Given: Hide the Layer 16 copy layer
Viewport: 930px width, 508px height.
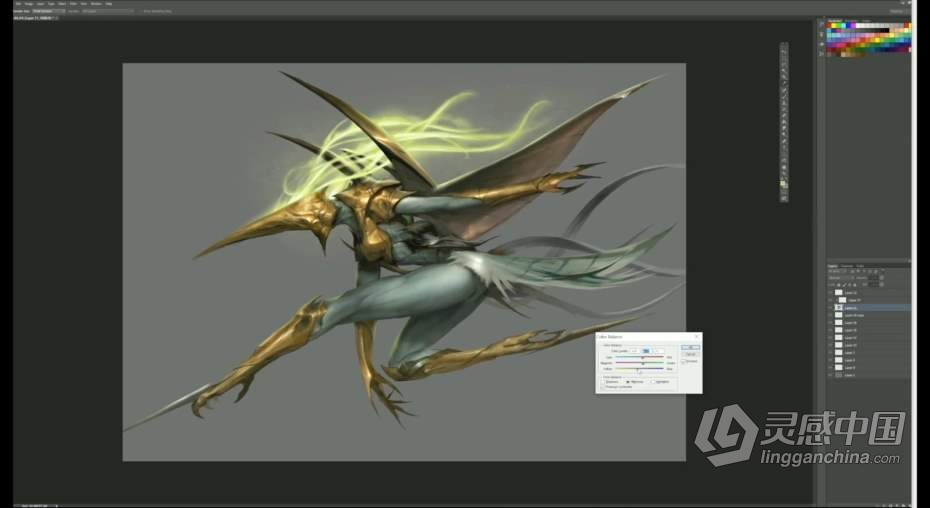Looking at the screenshot, I should (x=830, y=315).
